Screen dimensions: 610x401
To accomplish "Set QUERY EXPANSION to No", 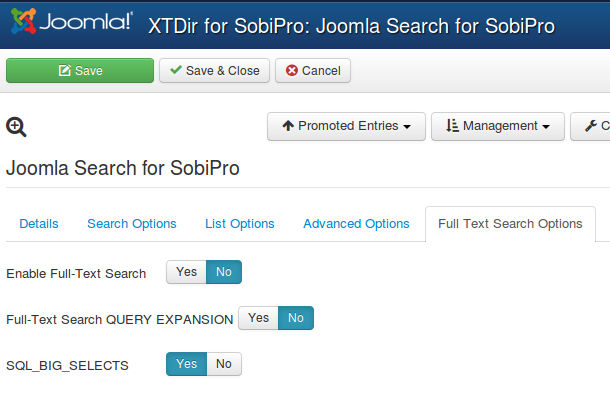I will pyautogui.click(x=296, y=318).
